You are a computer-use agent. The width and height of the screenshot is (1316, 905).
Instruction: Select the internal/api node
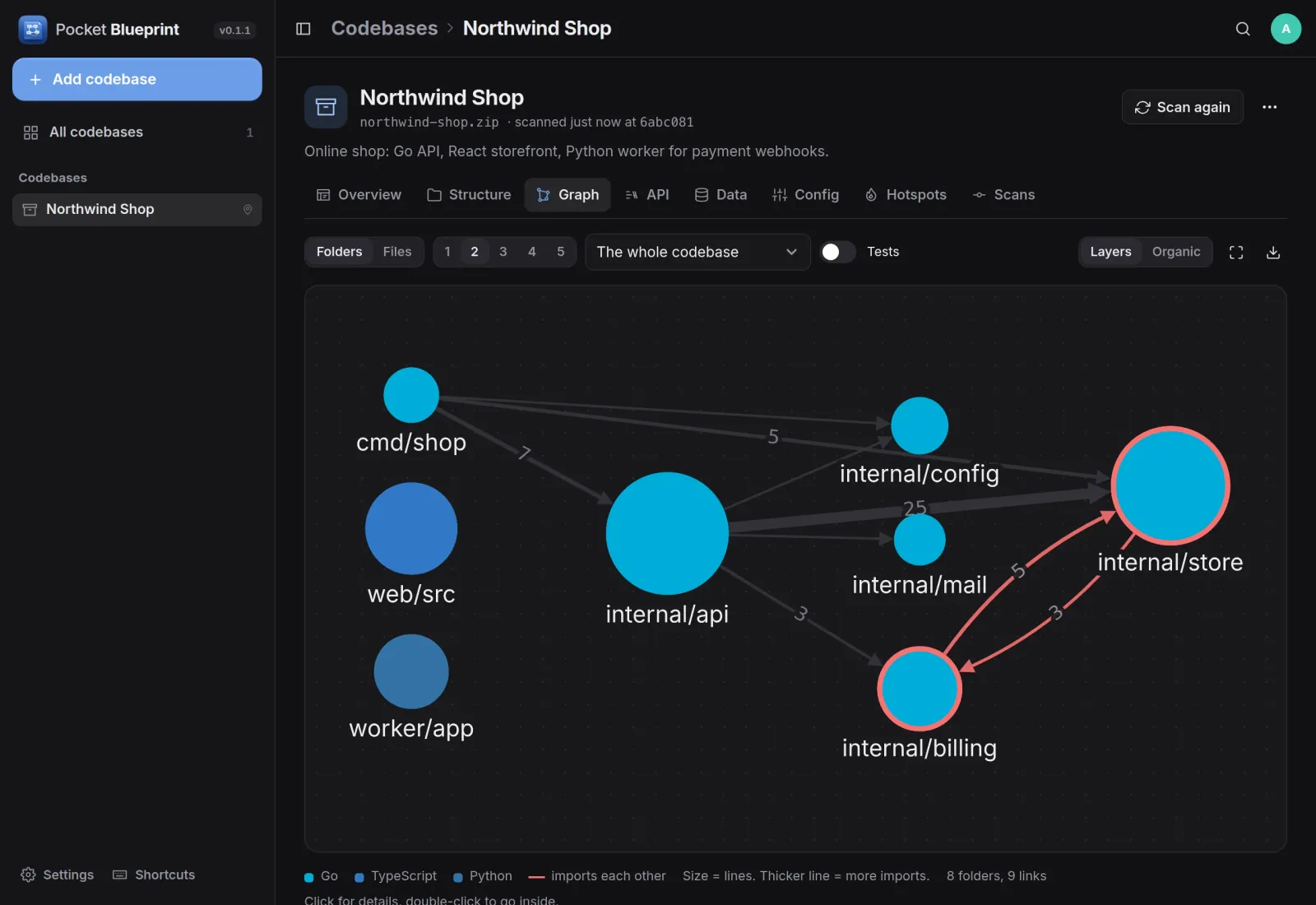667,533
